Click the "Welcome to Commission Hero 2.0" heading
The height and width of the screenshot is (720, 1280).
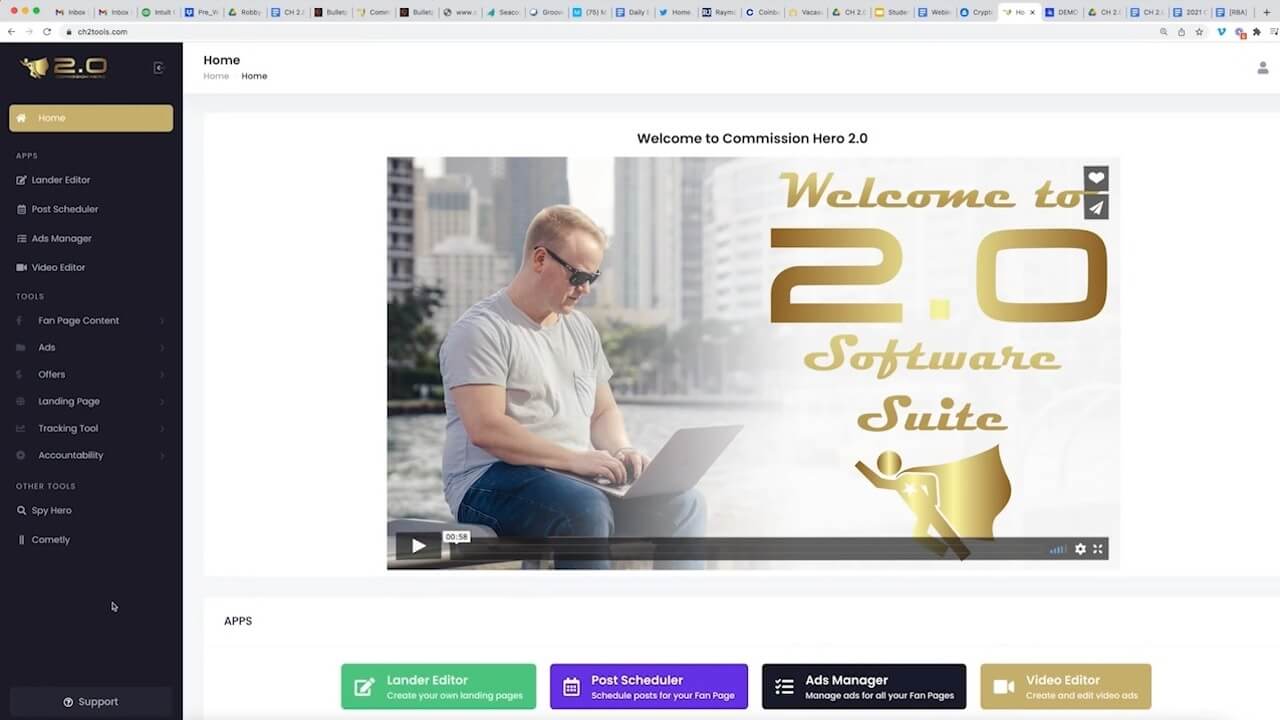tap(752, 139)
